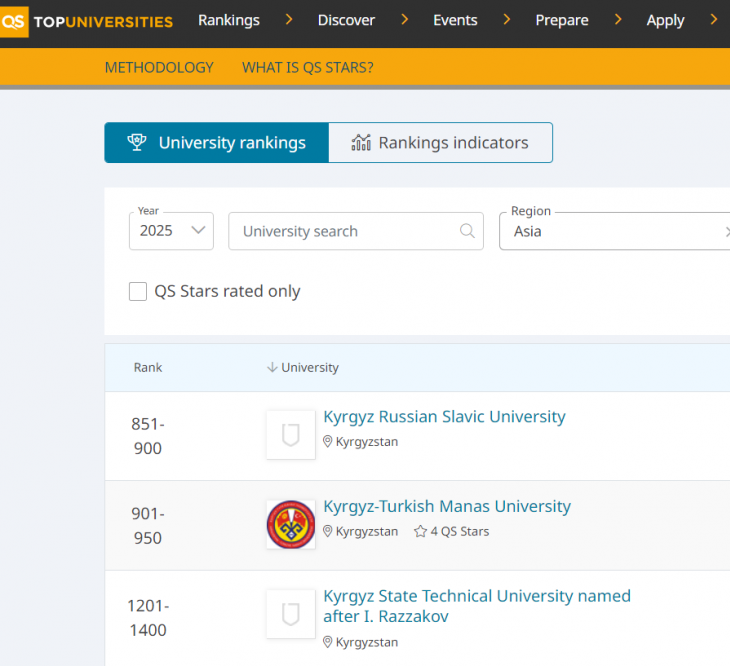Click the sort arrow next to University column
Image resolution: width=730 pixels, height=666 pixels.
[x=272, y=368]
